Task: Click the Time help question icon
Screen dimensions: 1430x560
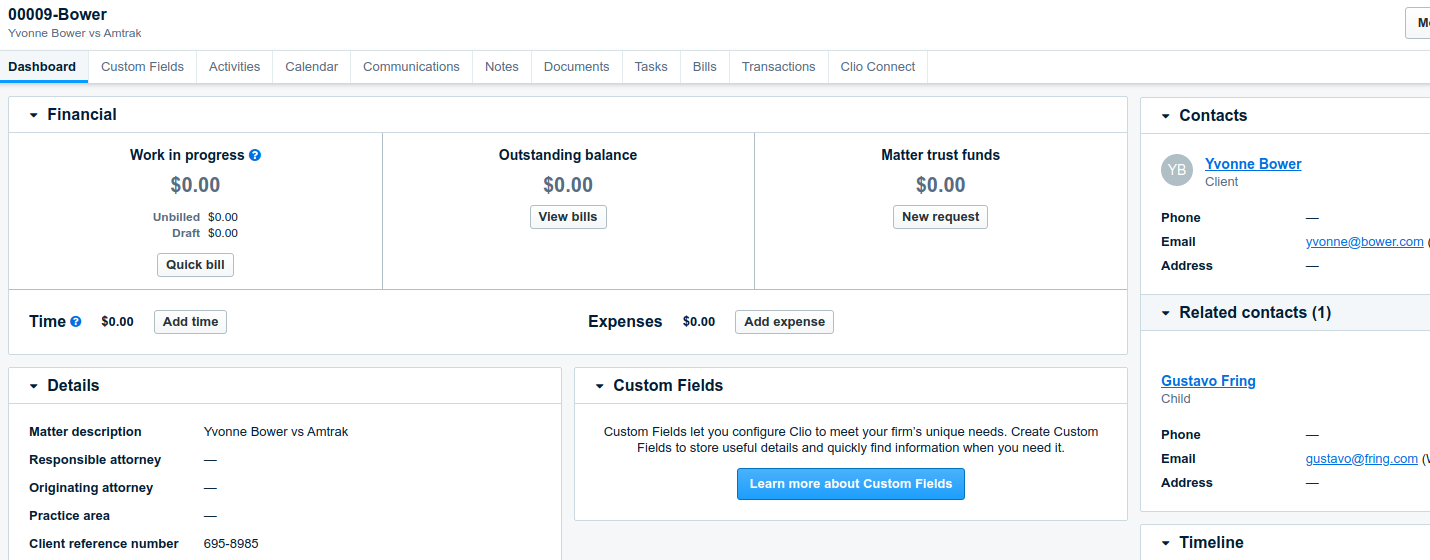Action: click(76, 322)
